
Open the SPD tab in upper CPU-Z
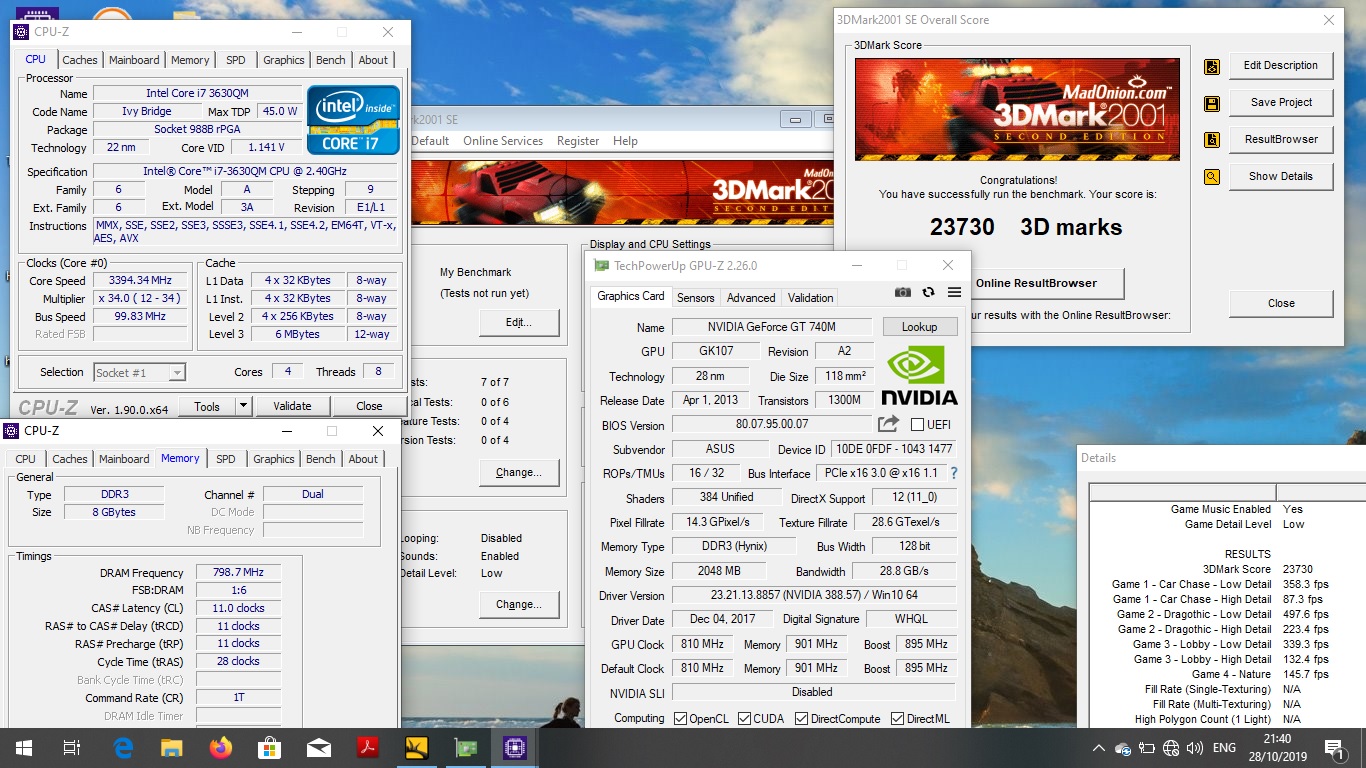click(235, 60)
